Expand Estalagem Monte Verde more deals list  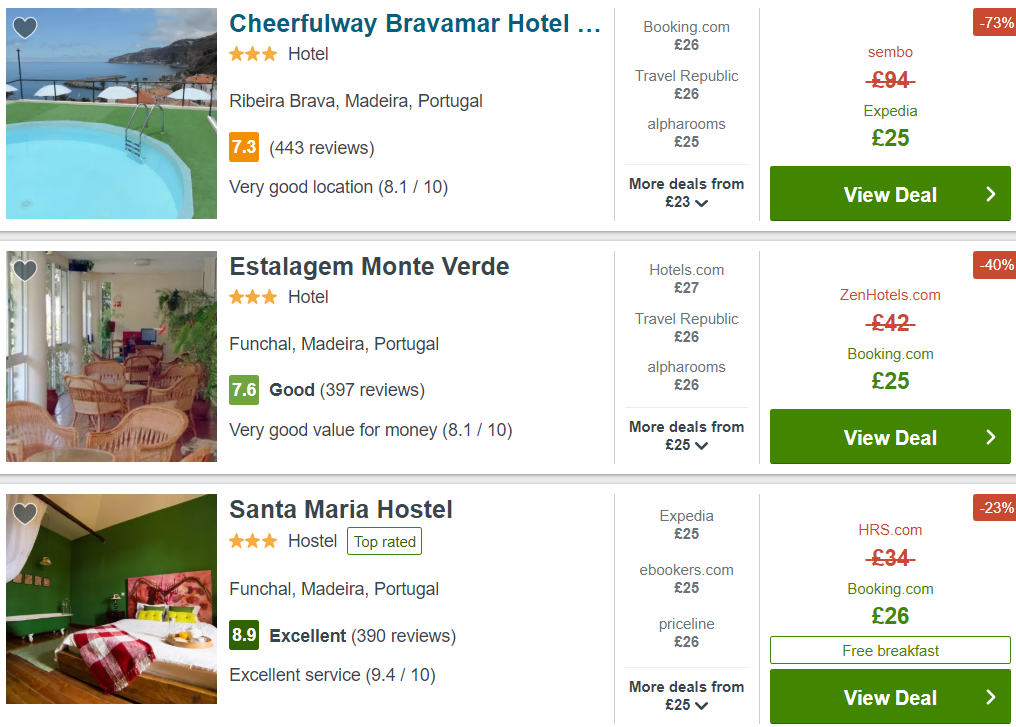pyautogui.click(x=686, y=436)
